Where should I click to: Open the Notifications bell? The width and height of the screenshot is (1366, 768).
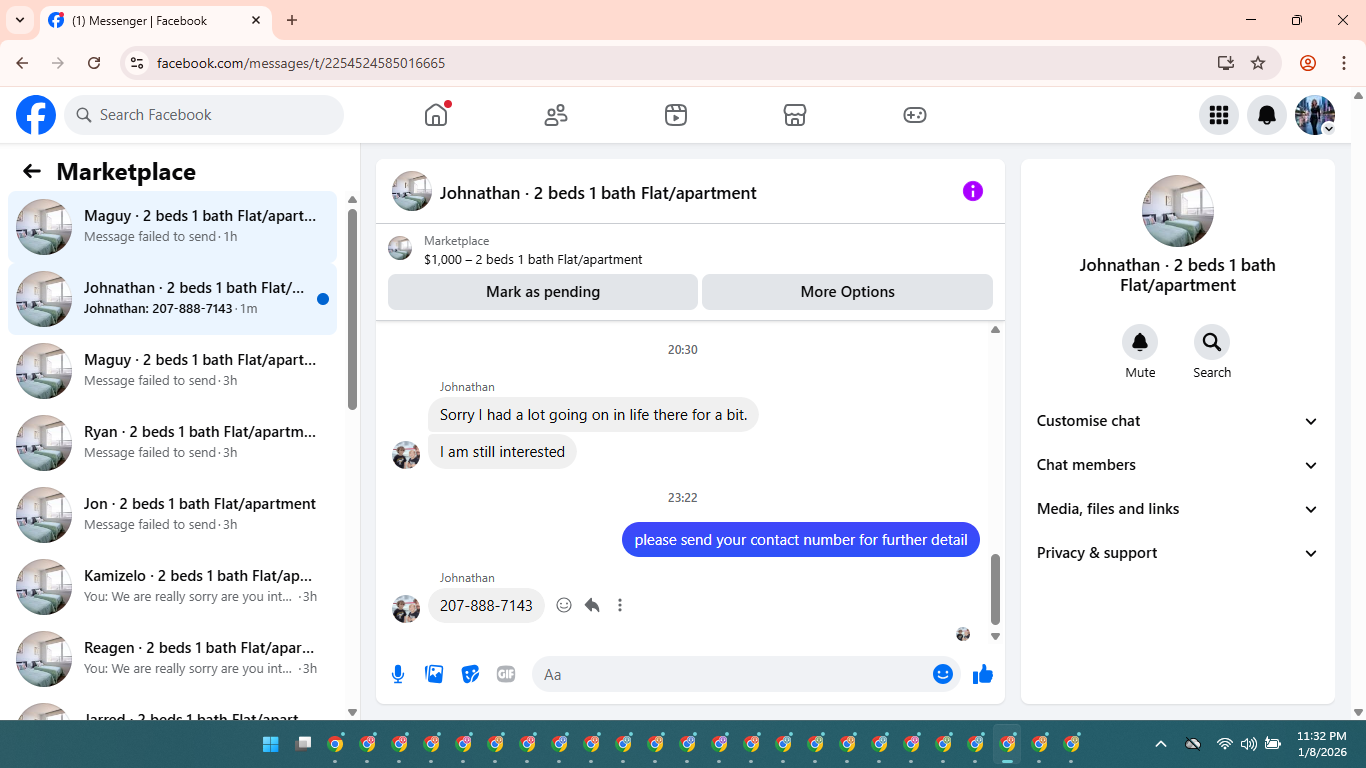click(x=1267, y=115)
